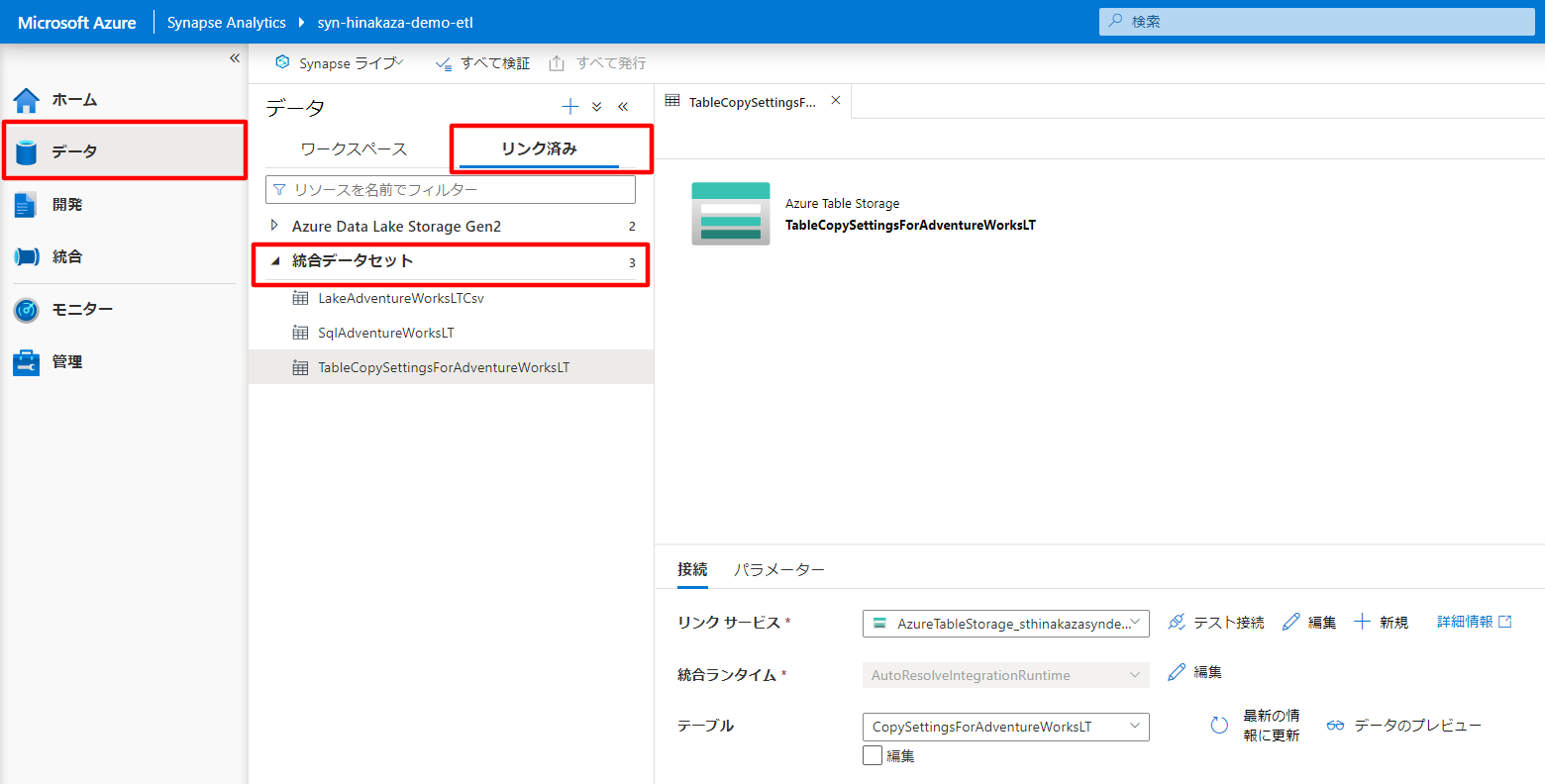Click the pencil icon to edit linked service
Image resolution: width=1545 pixels, height=784 pixels.
click(1290, 622)
